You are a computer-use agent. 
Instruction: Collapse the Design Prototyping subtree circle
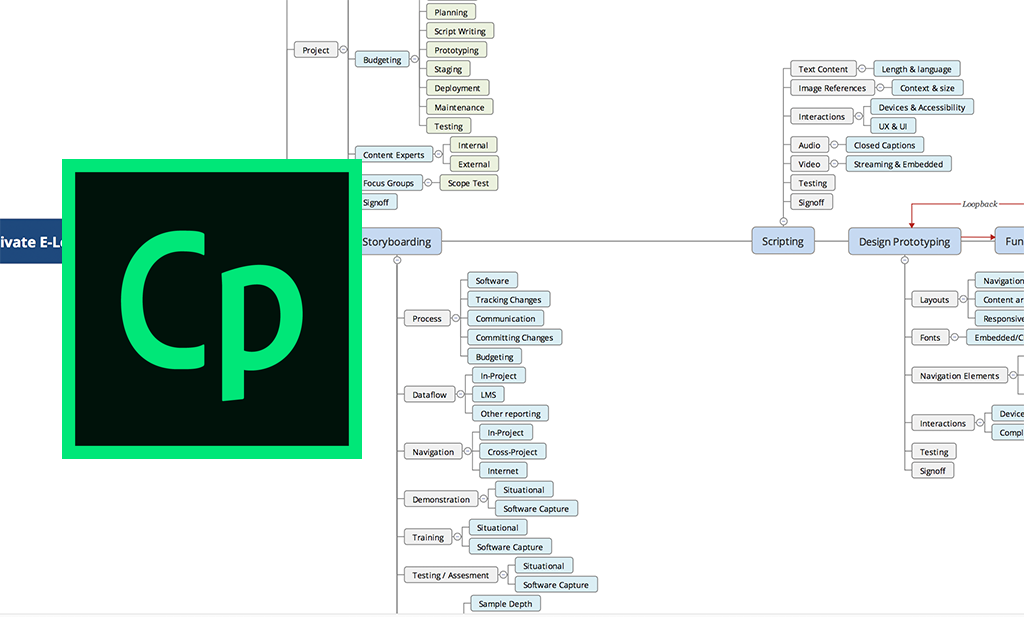[x=904, y=260]
